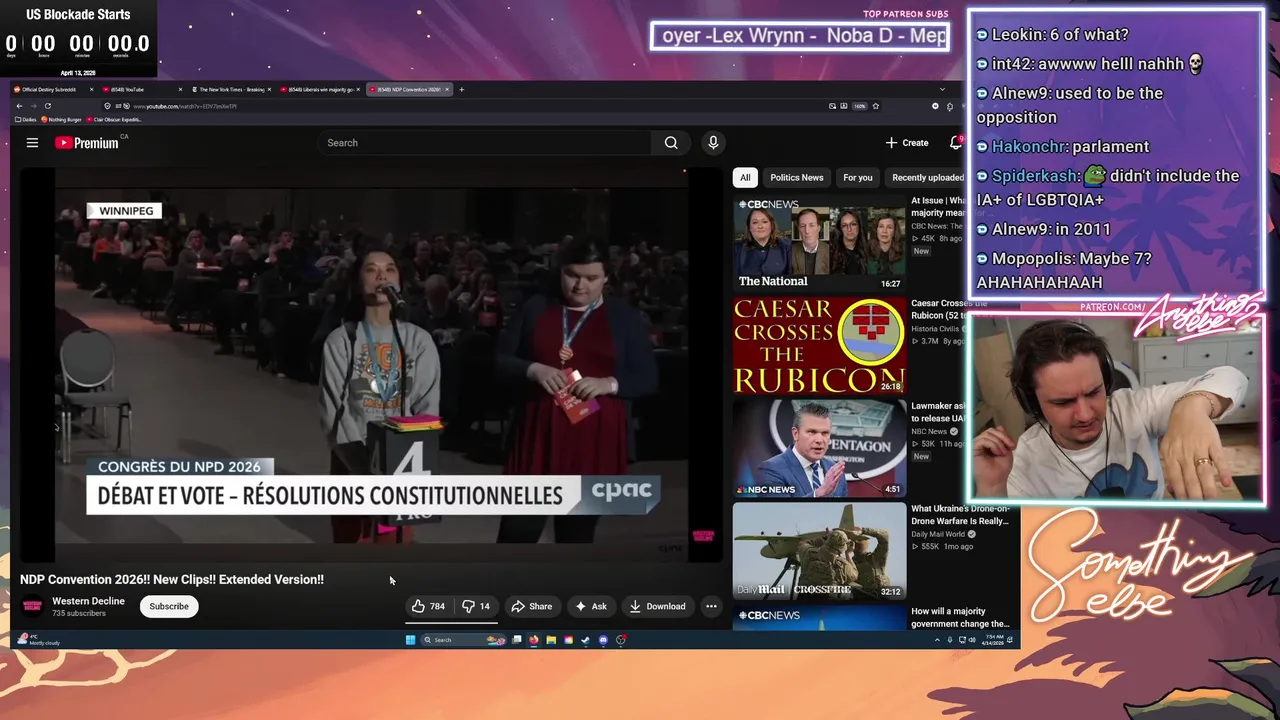
Task: Click Create button in YouTube header
Action: (x=907, y=143)
